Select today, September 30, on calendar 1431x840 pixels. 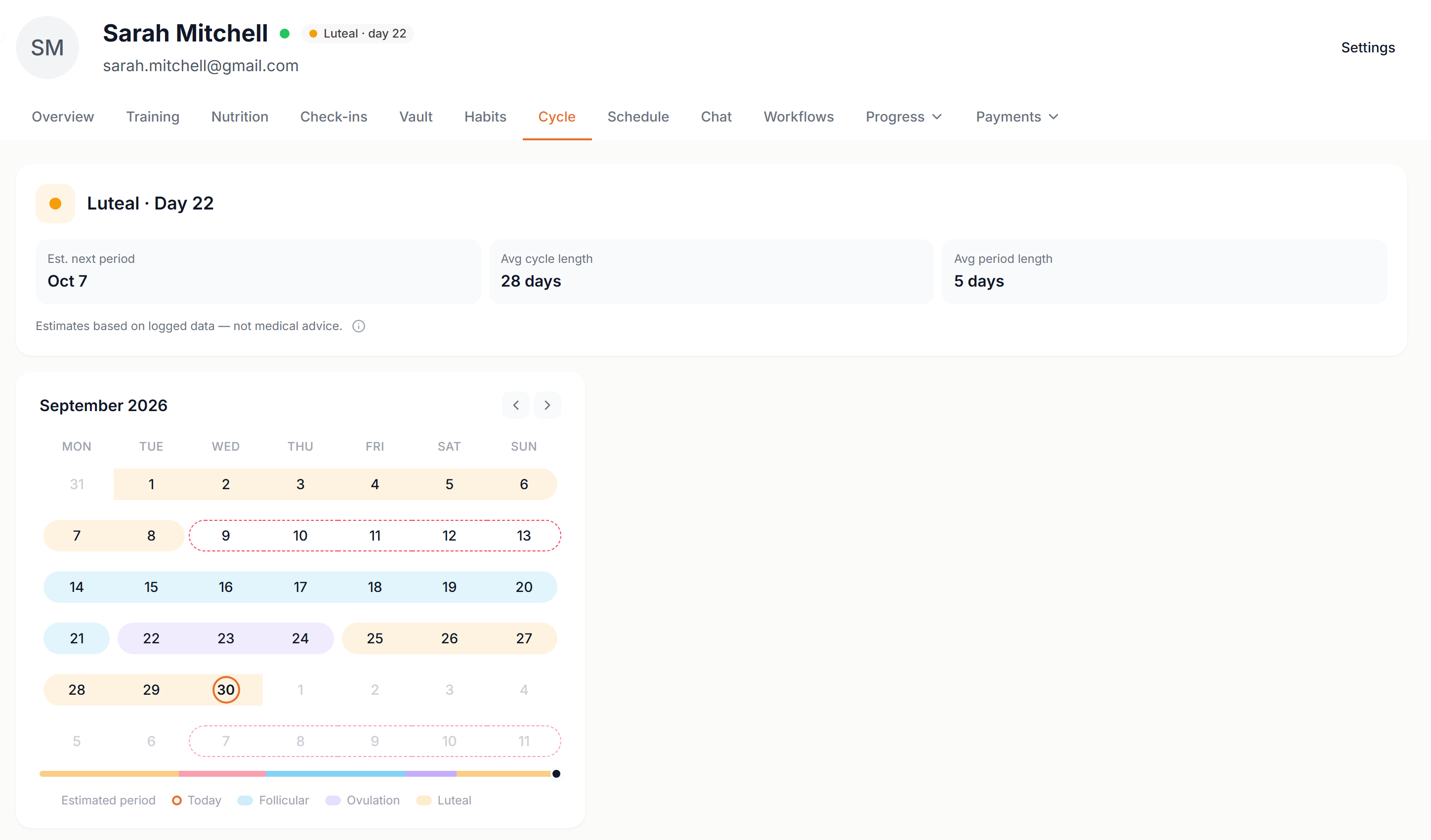226,689
